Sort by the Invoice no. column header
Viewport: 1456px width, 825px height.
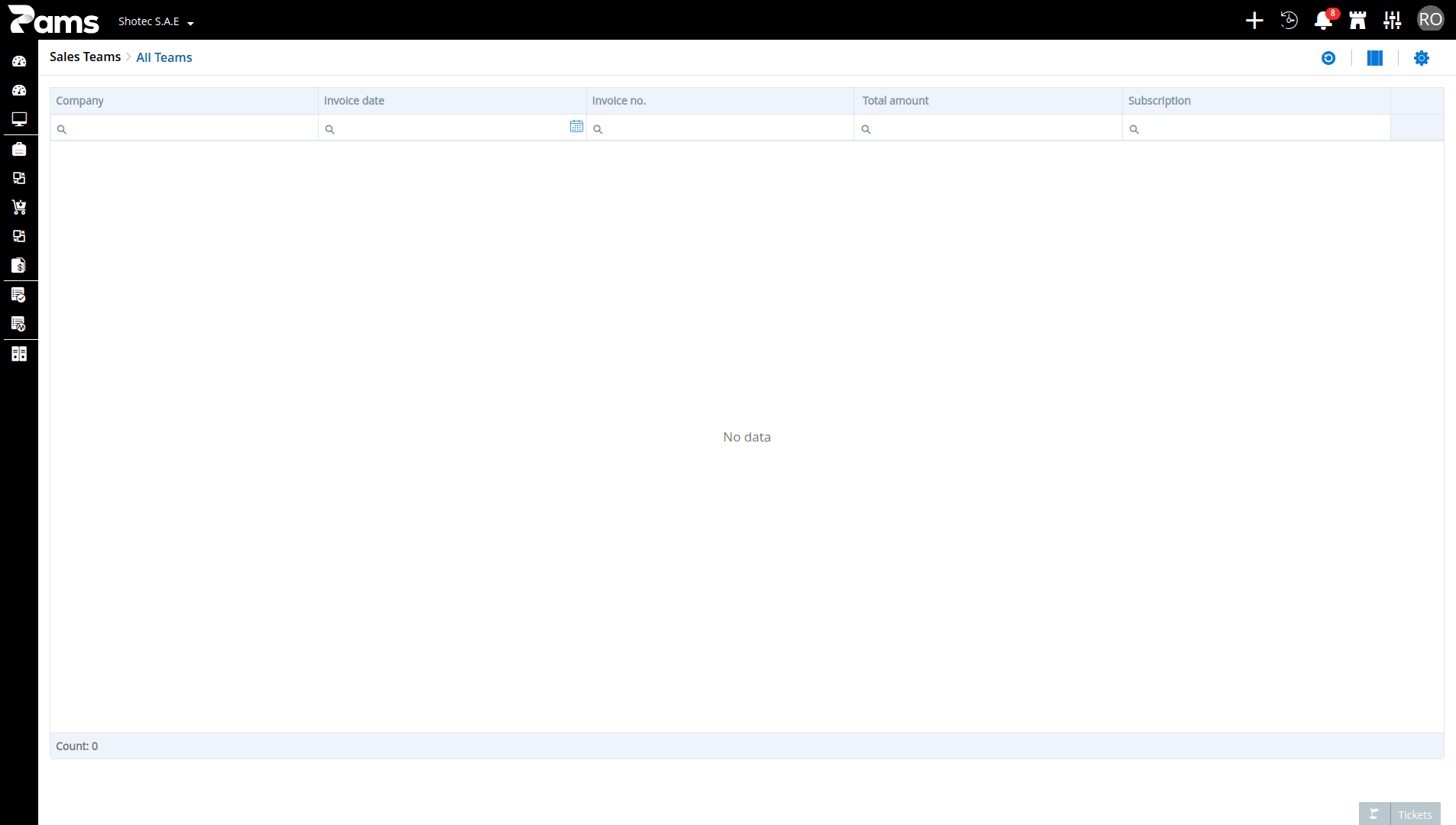coord(721,101)
